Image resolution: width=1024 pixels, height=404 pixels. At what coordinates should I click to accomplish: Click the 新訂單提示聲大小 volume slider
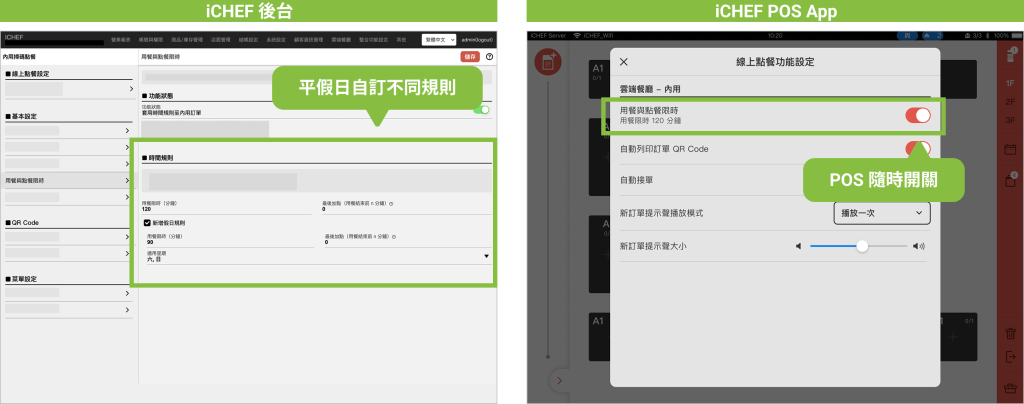coord(861,246)
